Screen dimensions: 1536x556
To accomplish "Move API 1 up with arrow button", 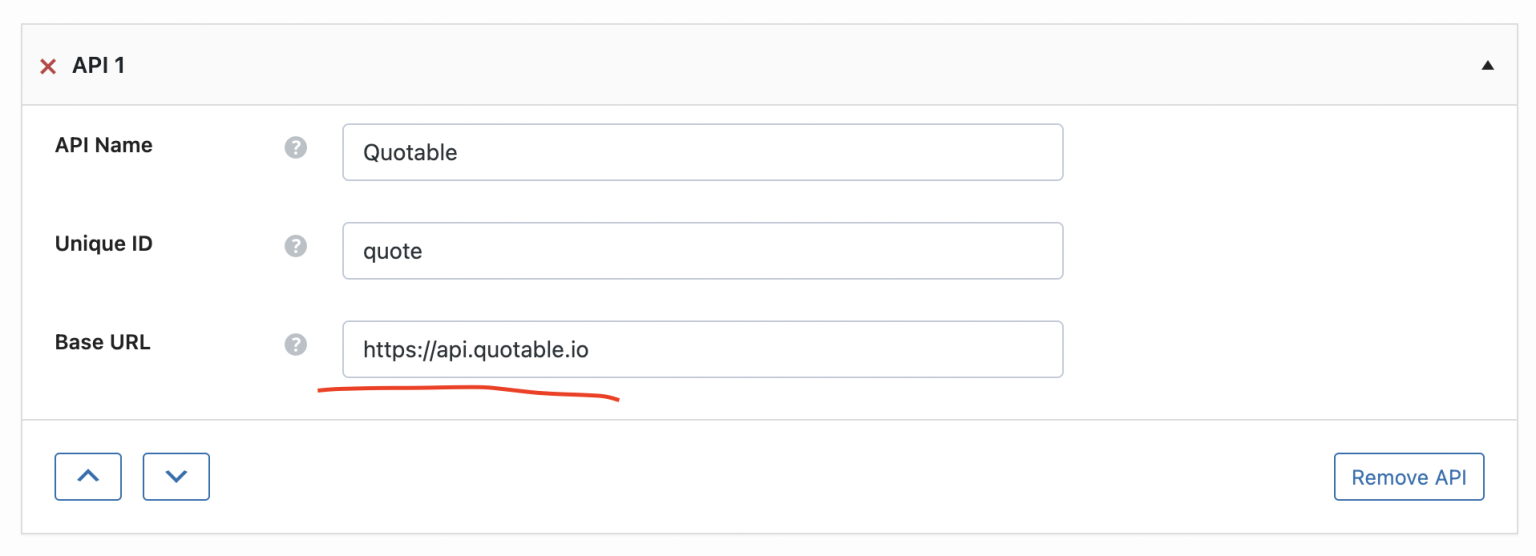I will pyautogui.click(x=88, y=477).
